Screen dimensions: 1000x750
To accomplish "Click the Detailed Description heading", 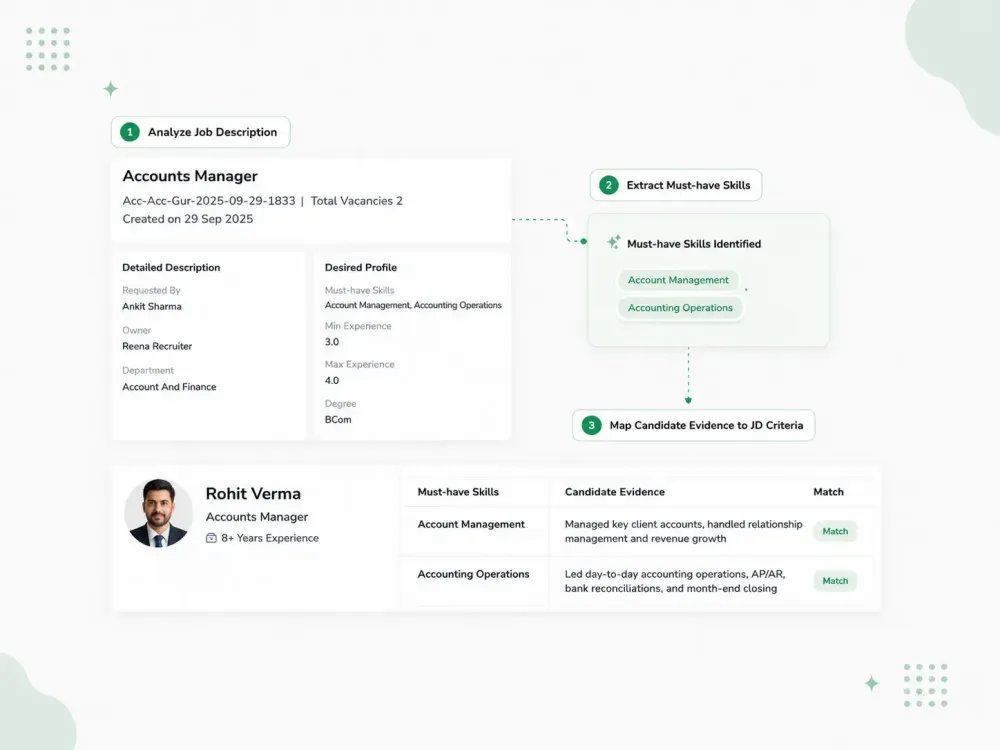I will (171, 268).
